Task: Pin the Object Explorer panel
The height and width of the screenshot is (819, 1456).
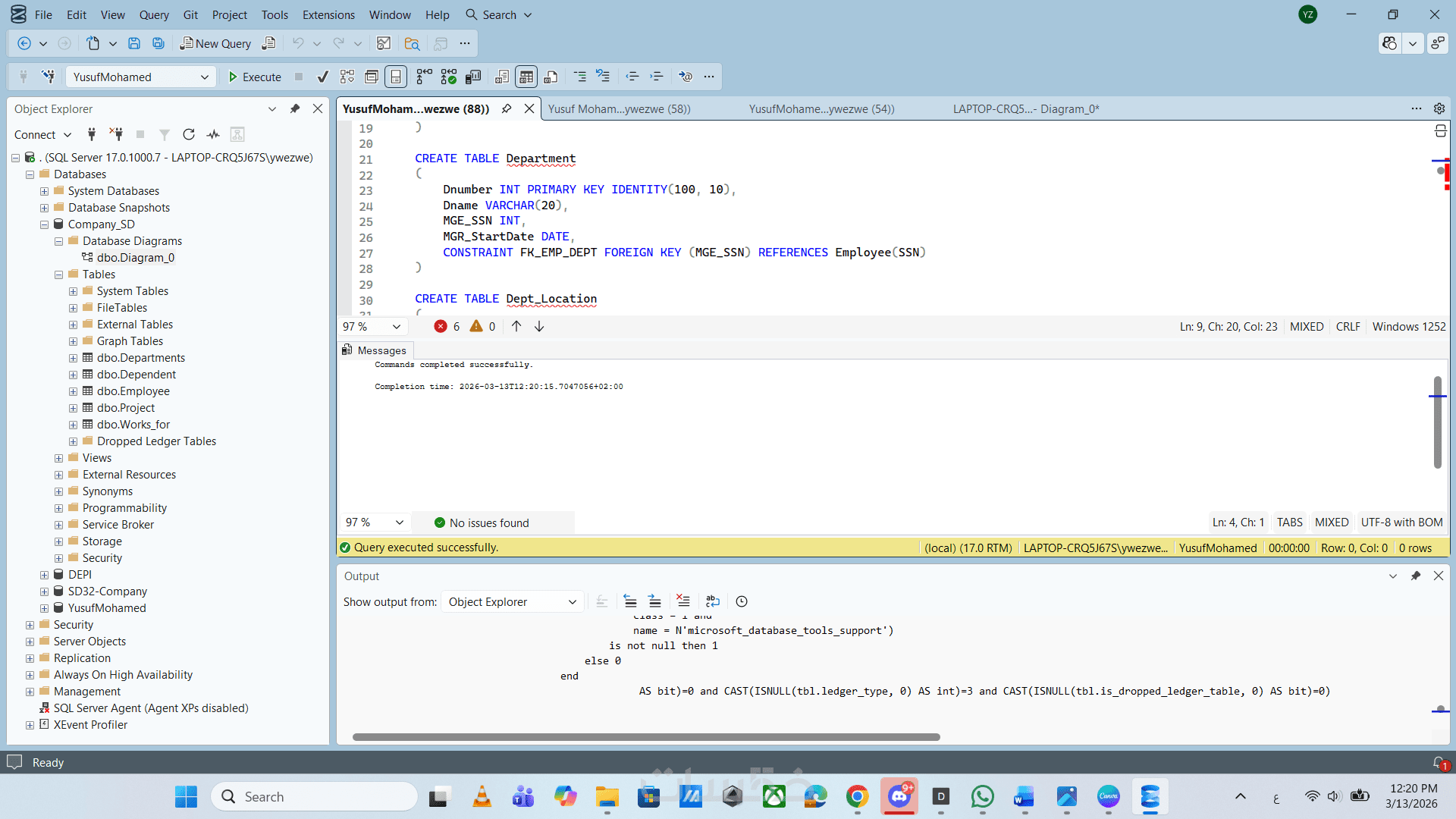Action: pos(295,108)
